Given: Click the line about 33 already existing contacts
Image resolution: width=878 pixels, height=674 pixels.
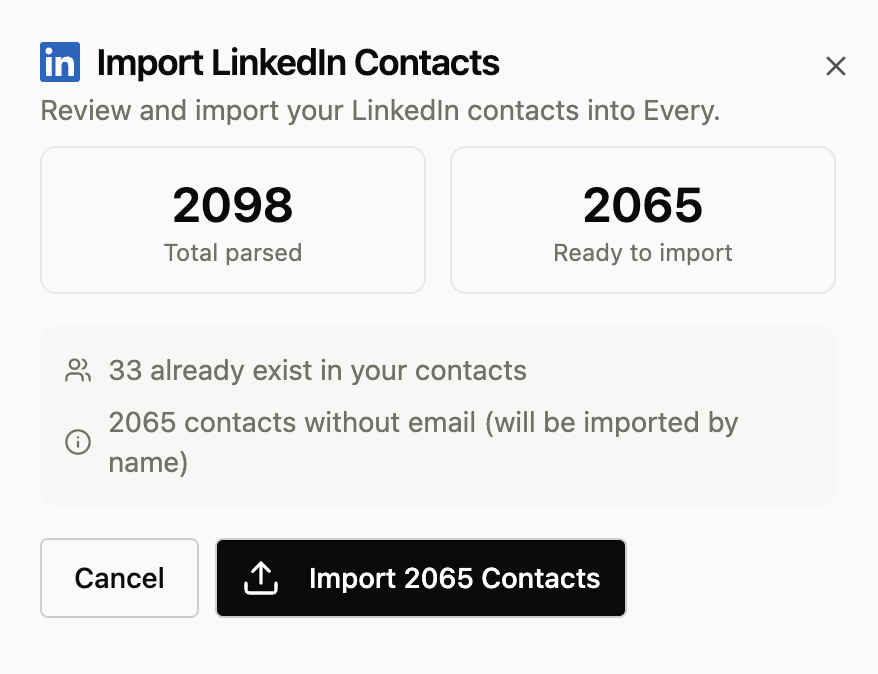Looking at the screenshot, I should click(317, 370).
